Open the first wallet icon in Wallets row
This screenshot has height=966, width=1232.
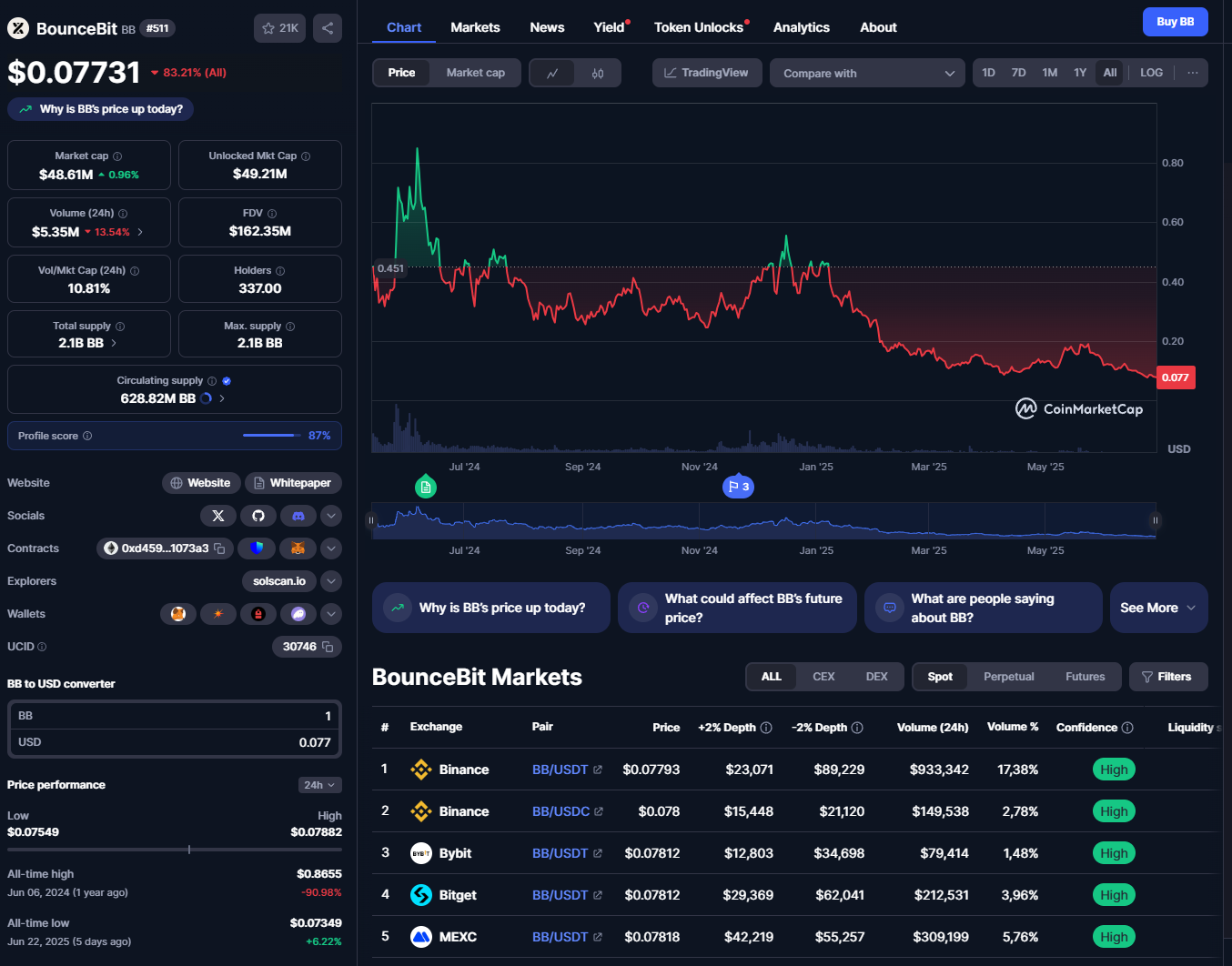click(x=178, y=614)
